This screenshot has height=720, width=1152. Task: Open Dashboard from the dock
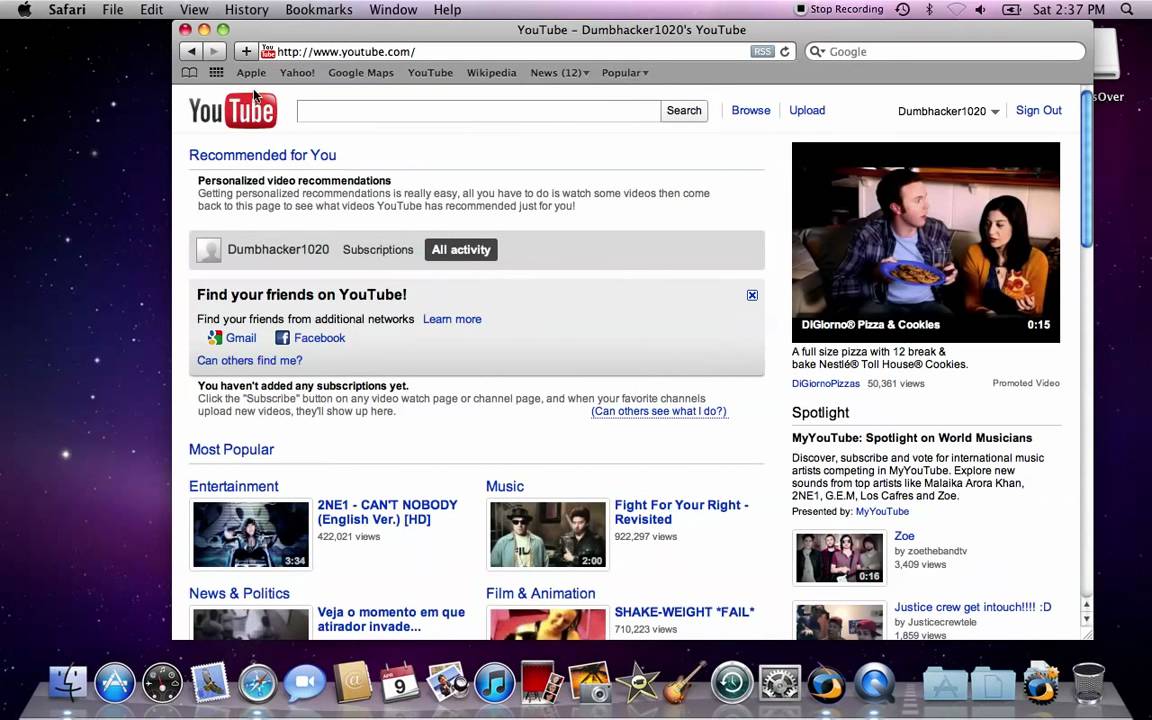point(162,683)
